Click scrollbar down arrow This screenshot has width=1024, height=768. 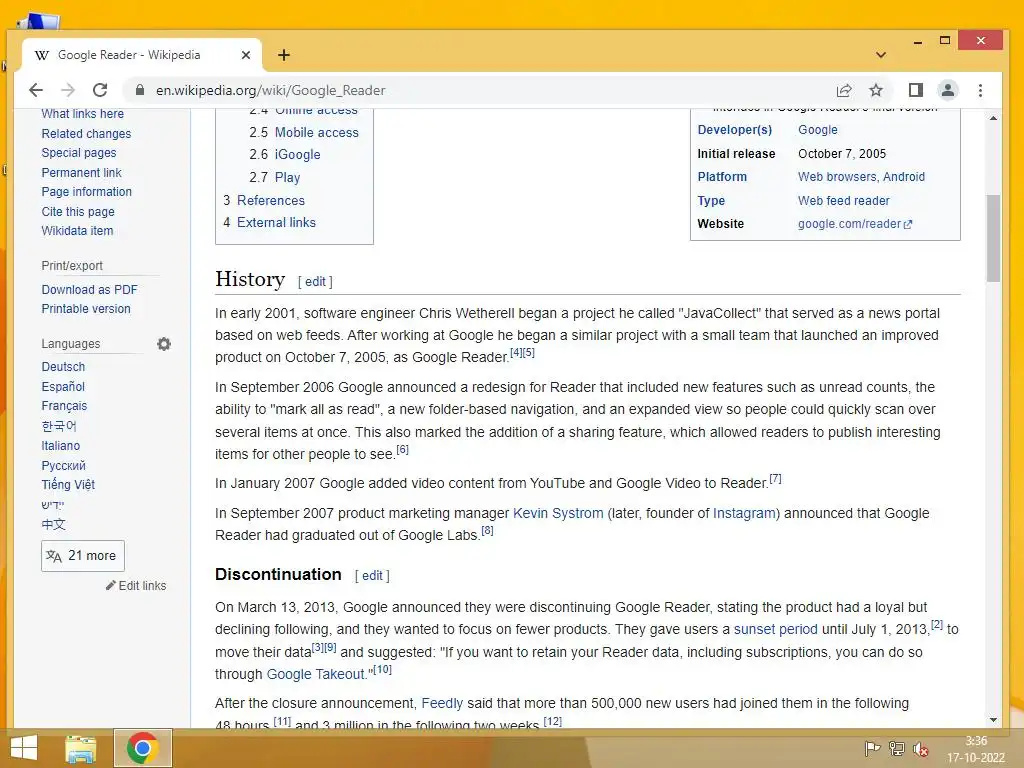(993, 720)
